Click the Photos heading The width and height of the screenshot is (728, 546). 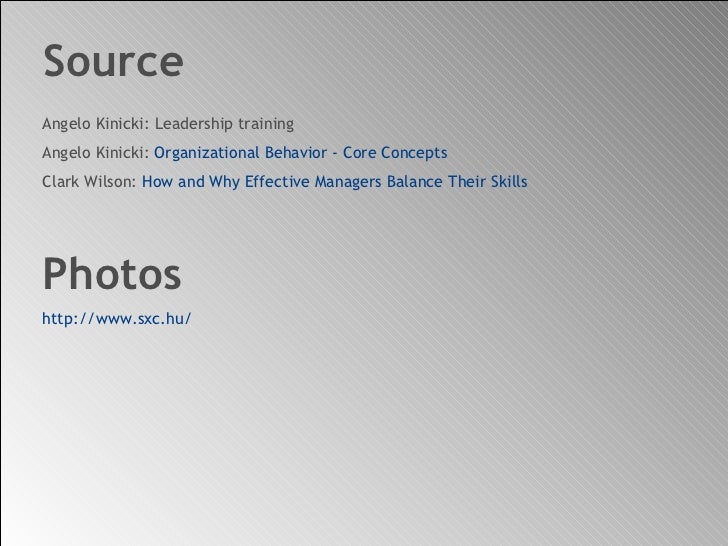tap(111, 273)
